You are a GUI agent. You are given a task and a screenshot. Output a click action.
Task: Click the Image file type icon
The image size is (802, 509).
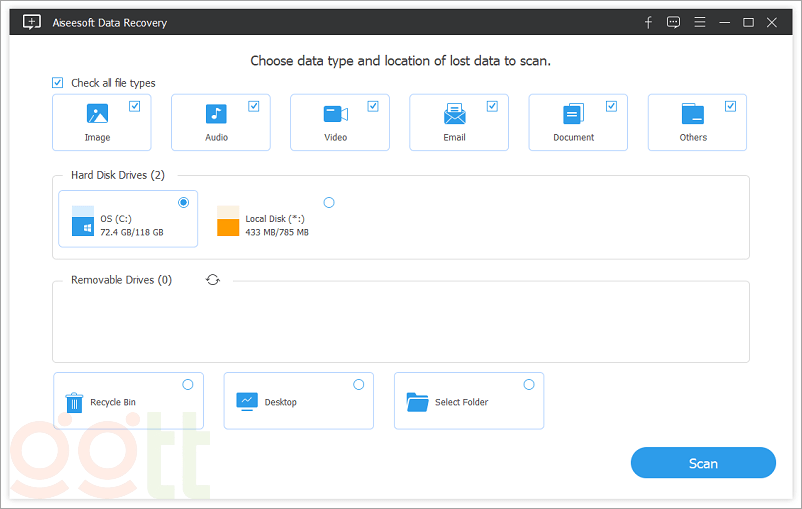97,114
